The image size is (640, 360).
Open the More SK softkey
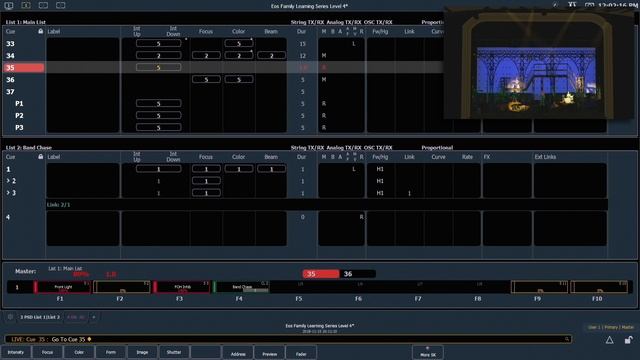click(427, 352)
